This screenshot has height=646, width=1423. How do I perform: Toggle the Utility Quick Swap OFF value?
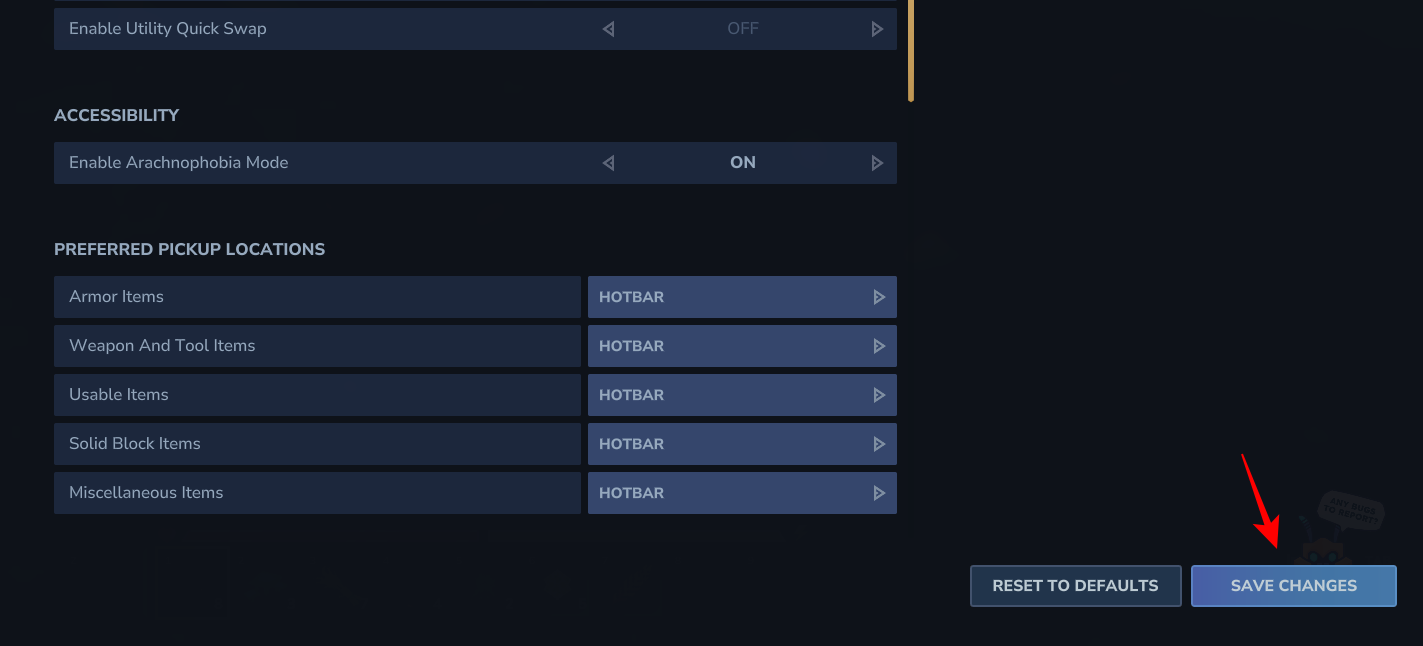tap(742, 29)
